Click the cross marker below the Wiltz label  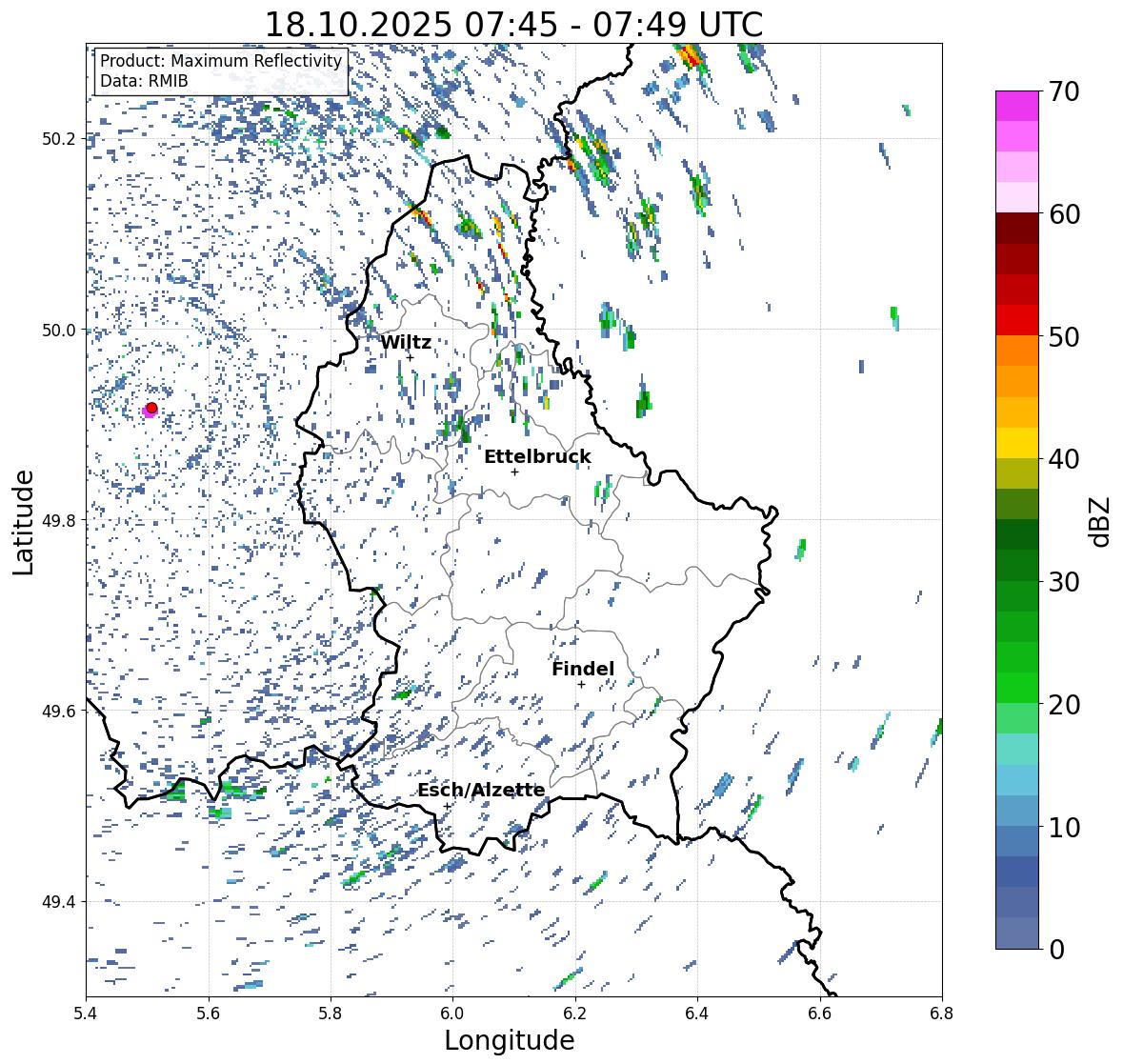(x=410, y=357)
